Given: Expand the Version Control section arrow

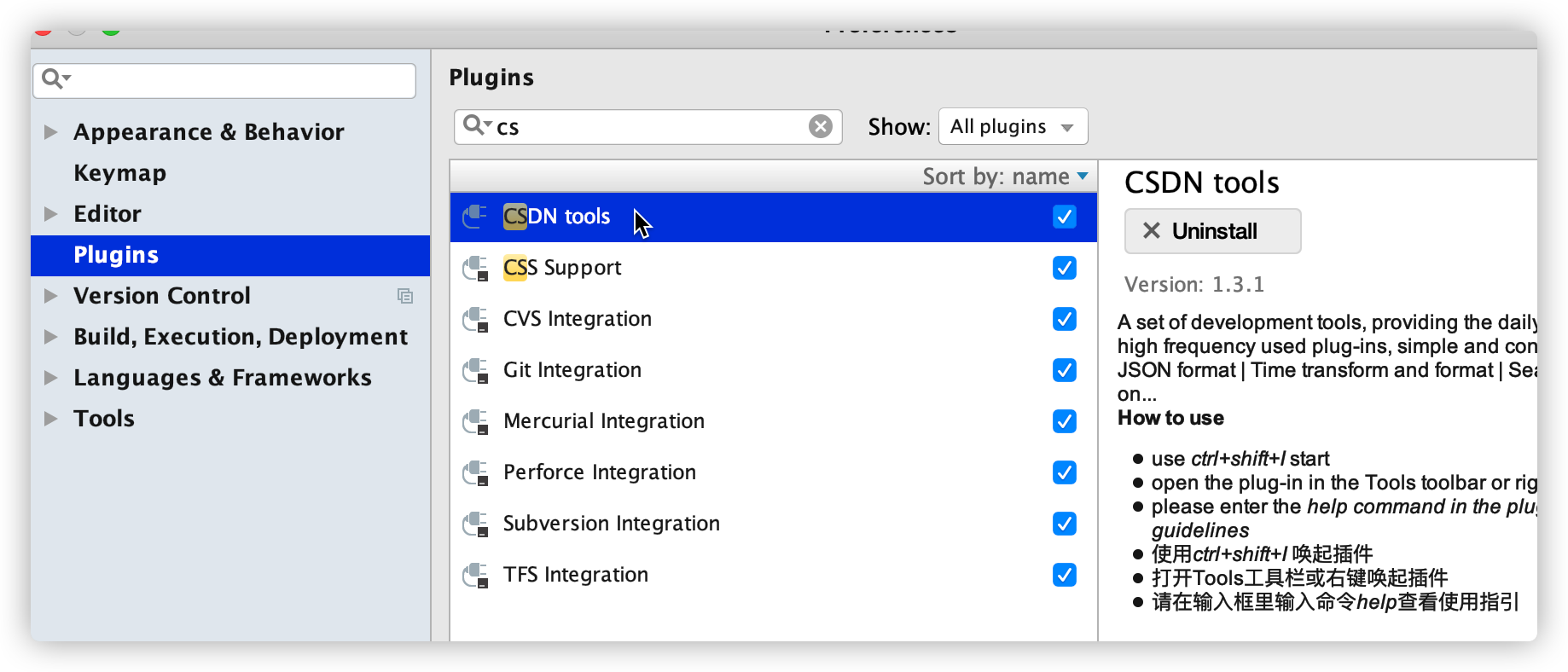Looking at the screenshot, I should (51, 296).
